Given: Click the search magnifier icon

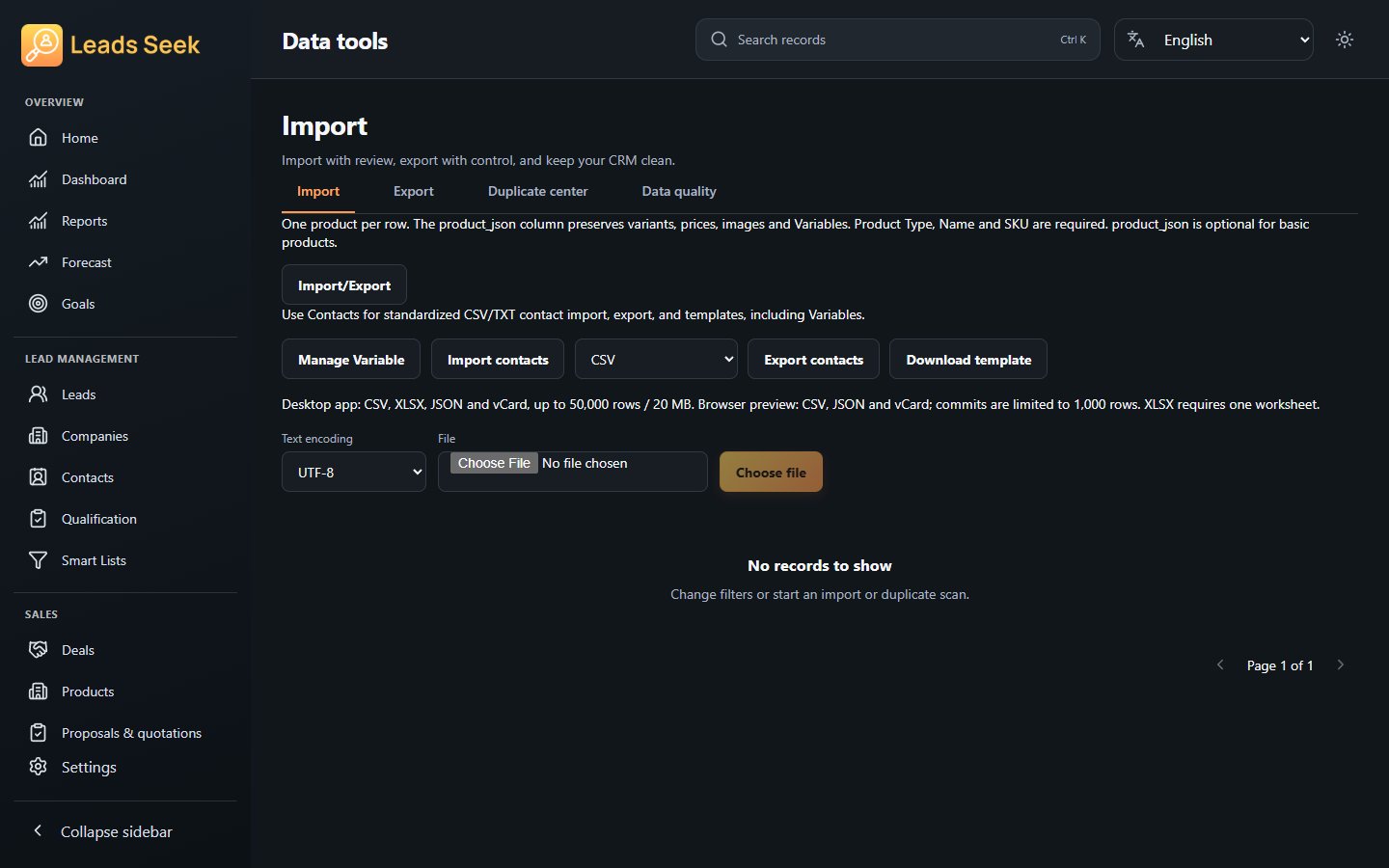Looking at the screenshot, I should click(720, 40).
